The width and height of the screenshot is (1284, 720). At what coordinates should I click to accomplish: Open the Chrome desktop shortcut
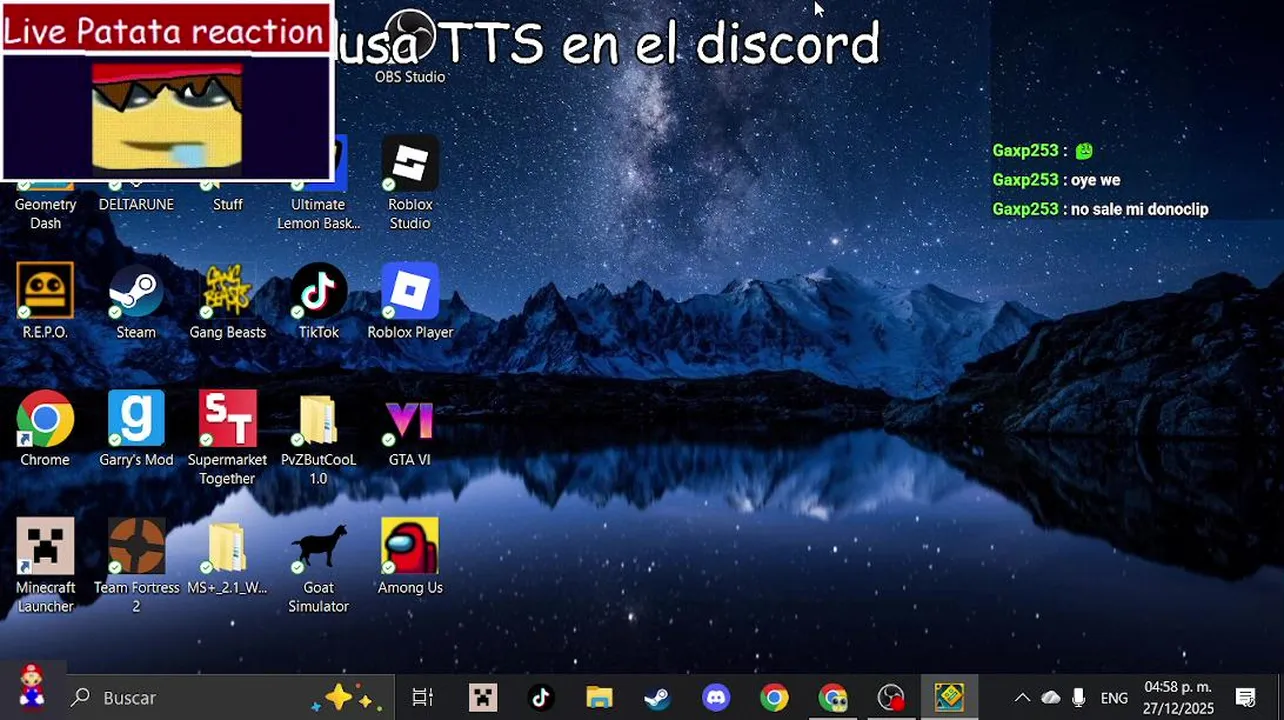click(45, 430)
